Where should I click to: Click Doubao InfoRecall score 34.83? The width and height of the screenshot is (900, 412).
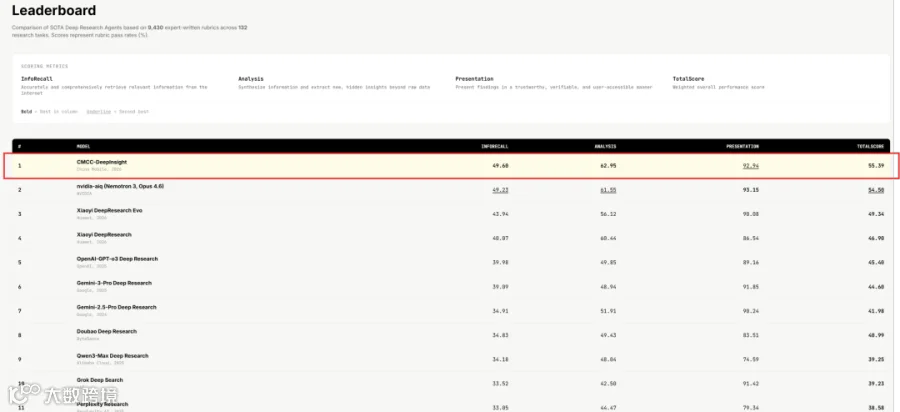coord(501,335)
